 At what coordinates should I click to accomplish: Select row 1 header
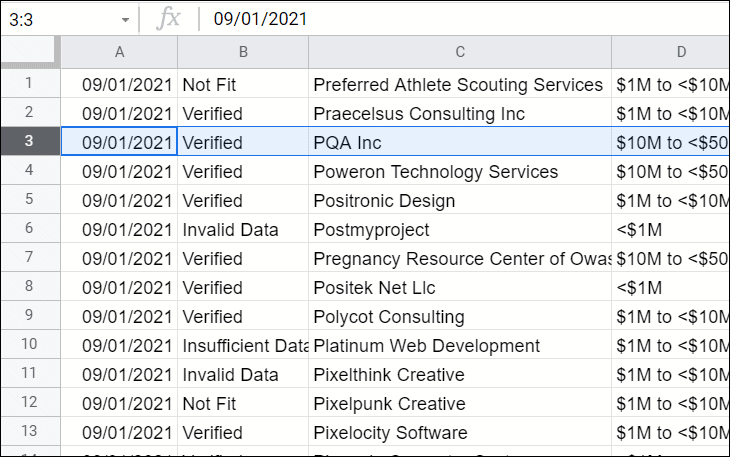(31, 83)
